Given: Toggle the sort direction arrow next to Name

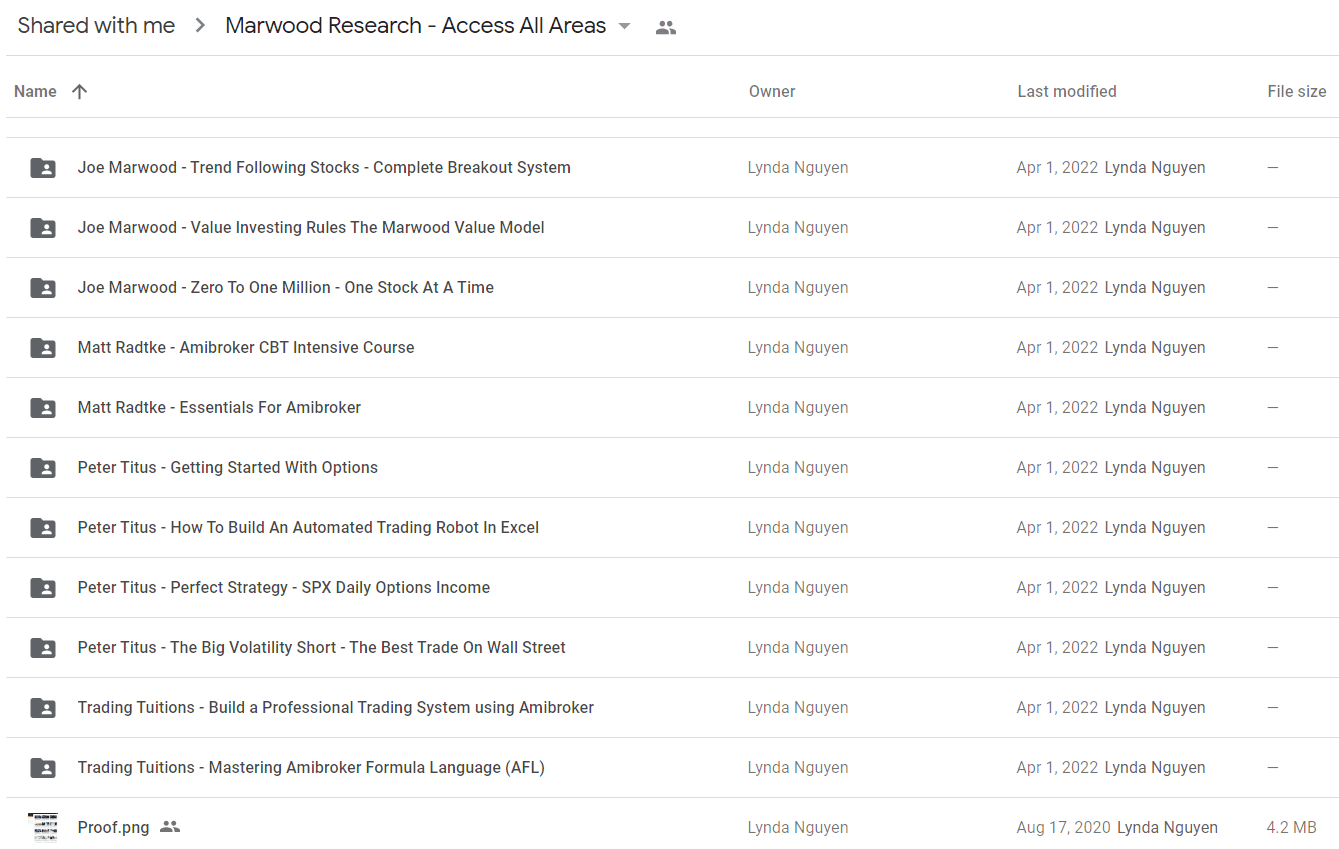Looking at the screenshot, I should tap(80, 91).
